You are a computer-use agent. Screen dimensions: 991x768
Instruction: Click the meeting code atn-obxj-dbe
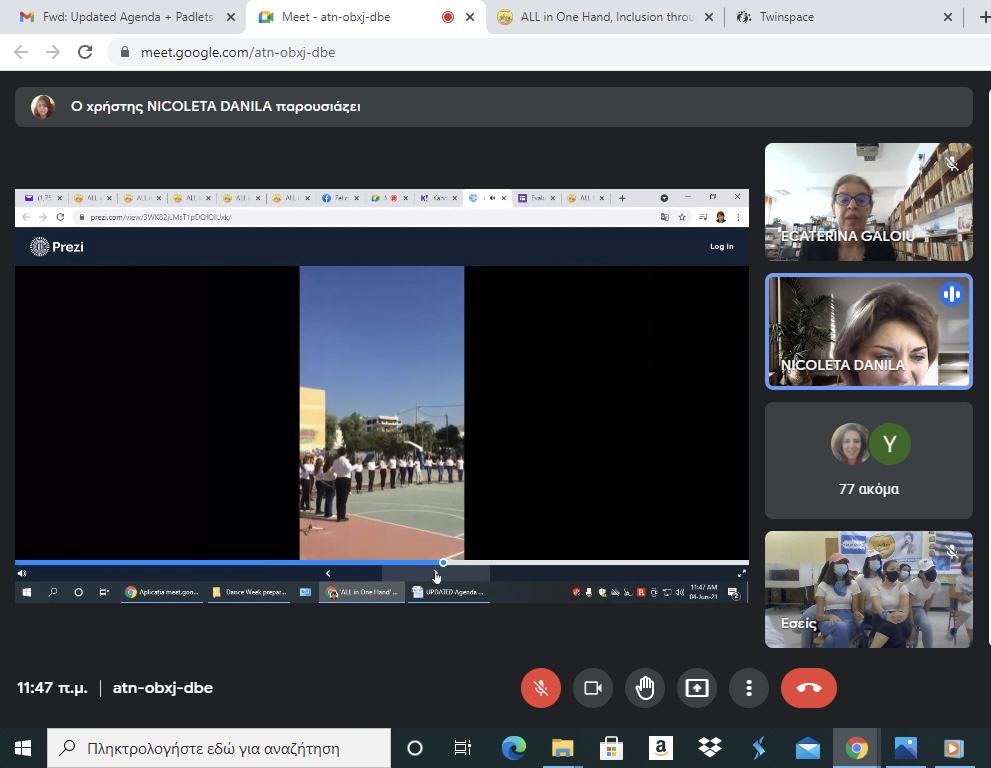pyautogui.click(x=163, y=688)
